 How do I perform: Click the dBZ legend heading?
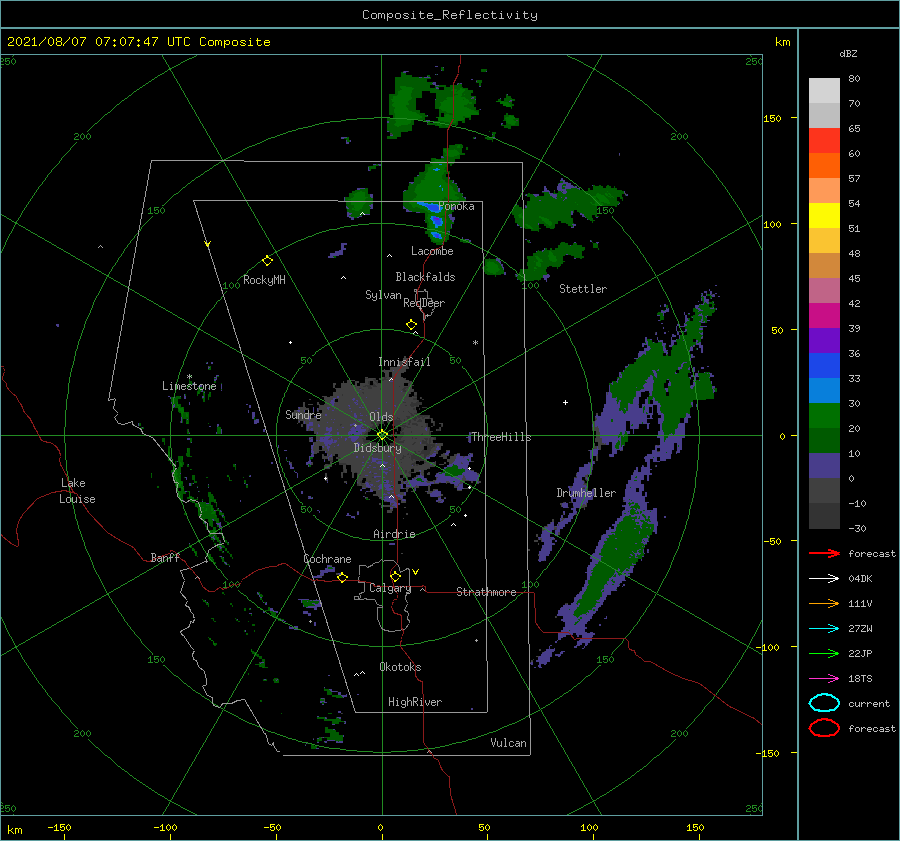point(848,53)
